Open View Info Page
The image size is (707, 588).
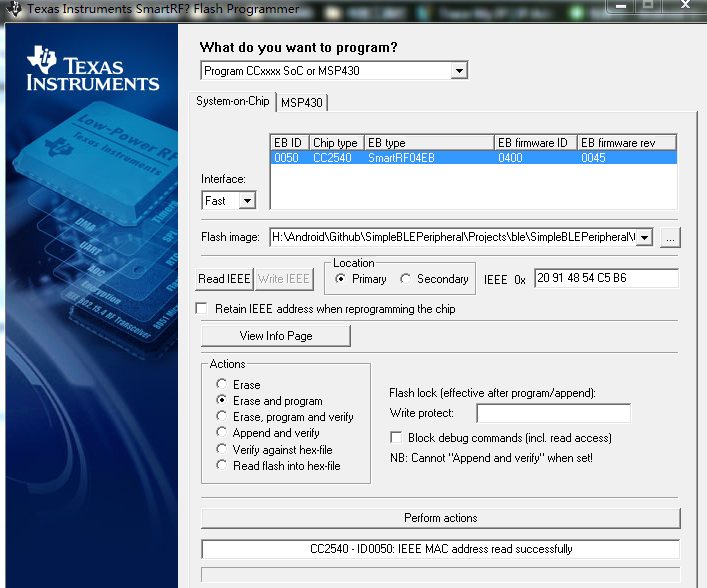(276, 336)
